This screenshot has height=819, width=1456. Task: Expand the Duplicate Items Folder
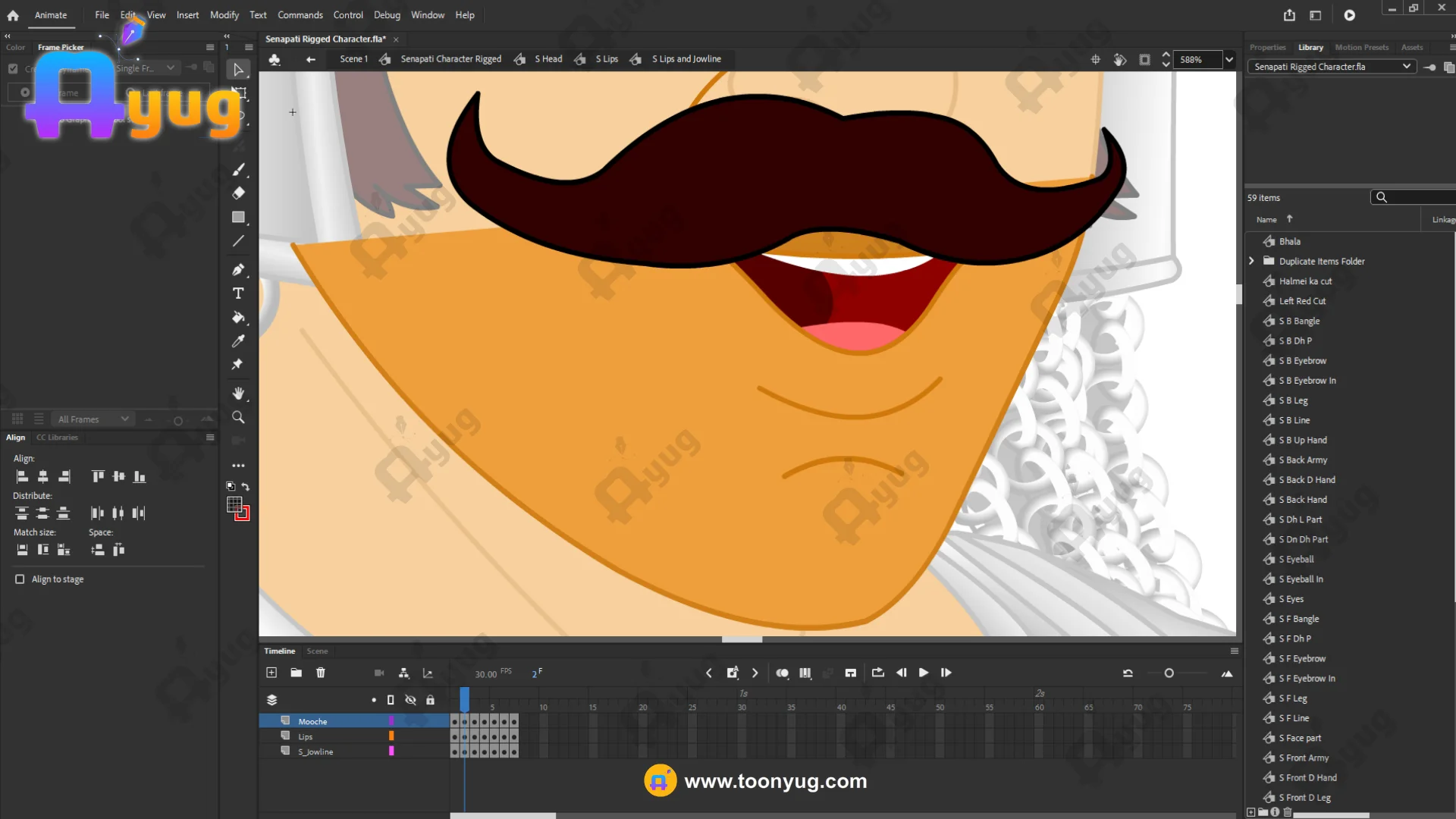click(x=1251, y=261)
